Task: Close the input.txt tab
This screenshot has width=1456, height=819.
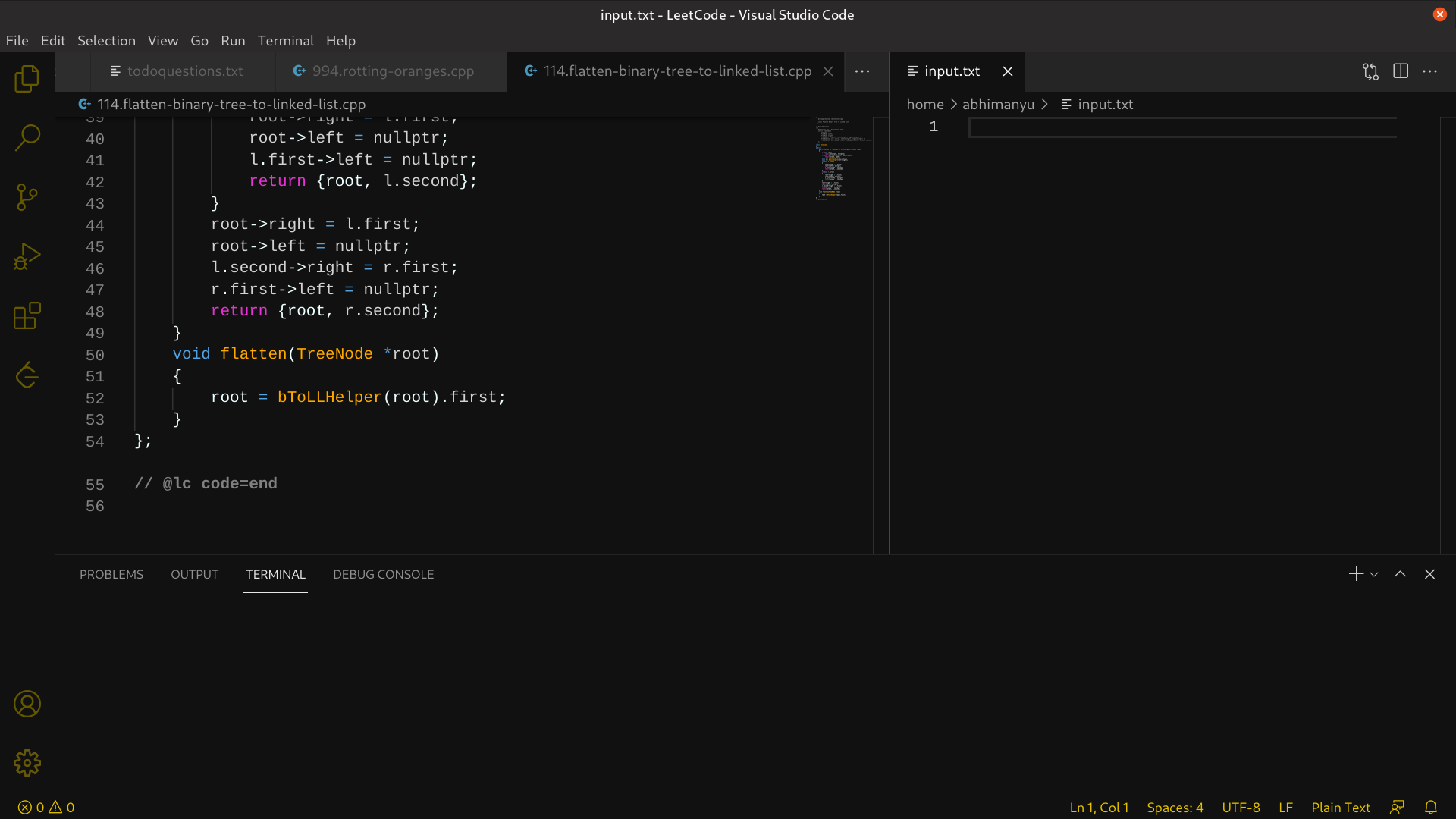Action: click(x=1008, y=71)
